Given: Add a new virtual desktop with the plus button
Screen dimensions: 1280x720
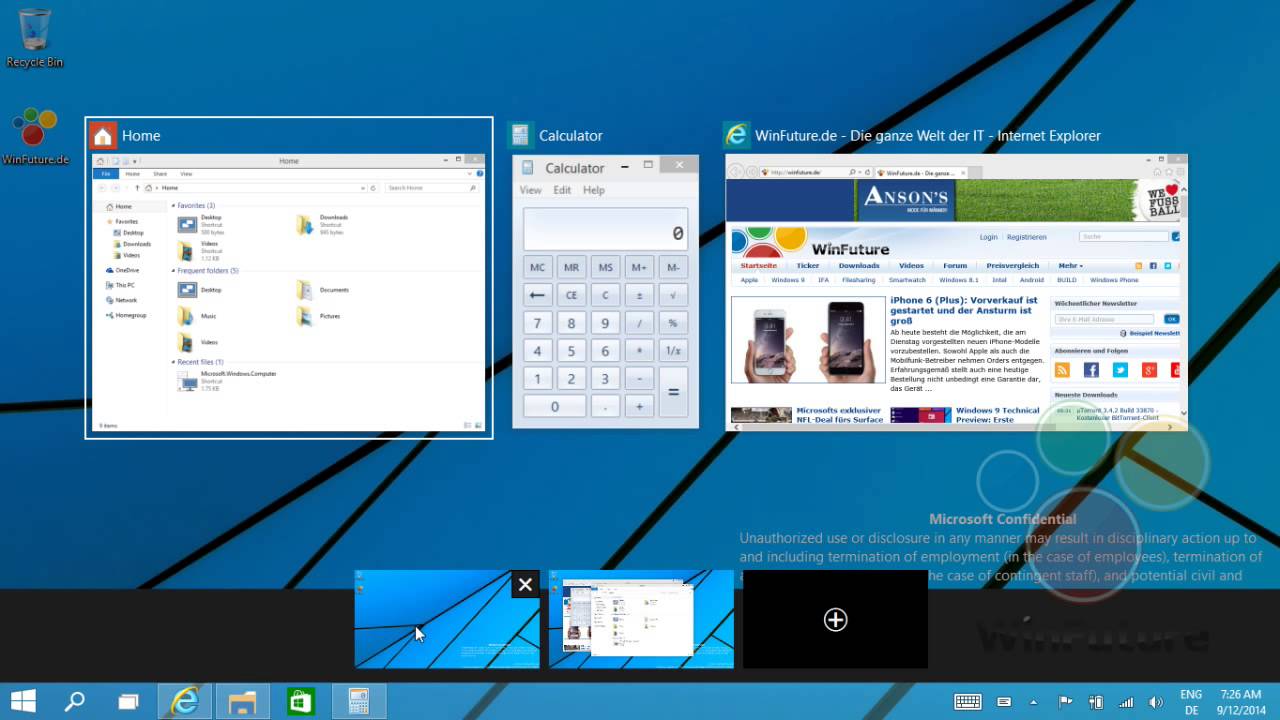Looking at the screenshot, I should [835, 619].
